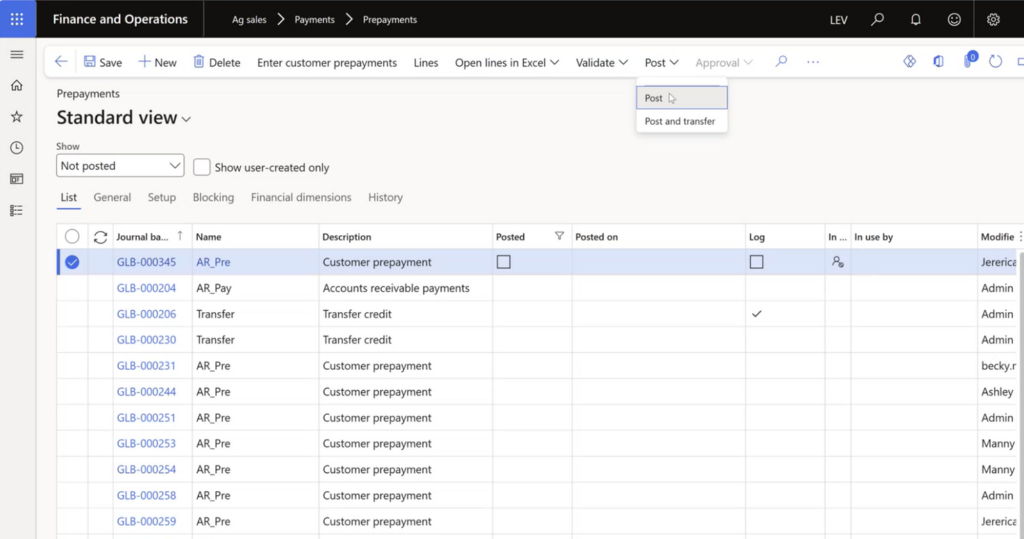1024x539 pixels.
Task: Click In use user icon for GLB-000345
Action: [x=837, y=262]
